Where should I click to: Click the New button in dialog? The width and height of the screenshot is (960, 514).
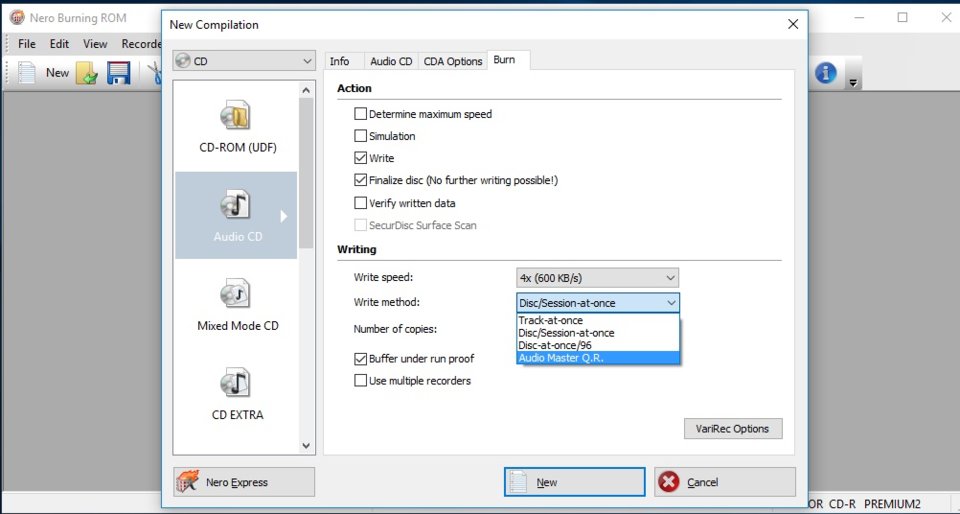point(574,482)
